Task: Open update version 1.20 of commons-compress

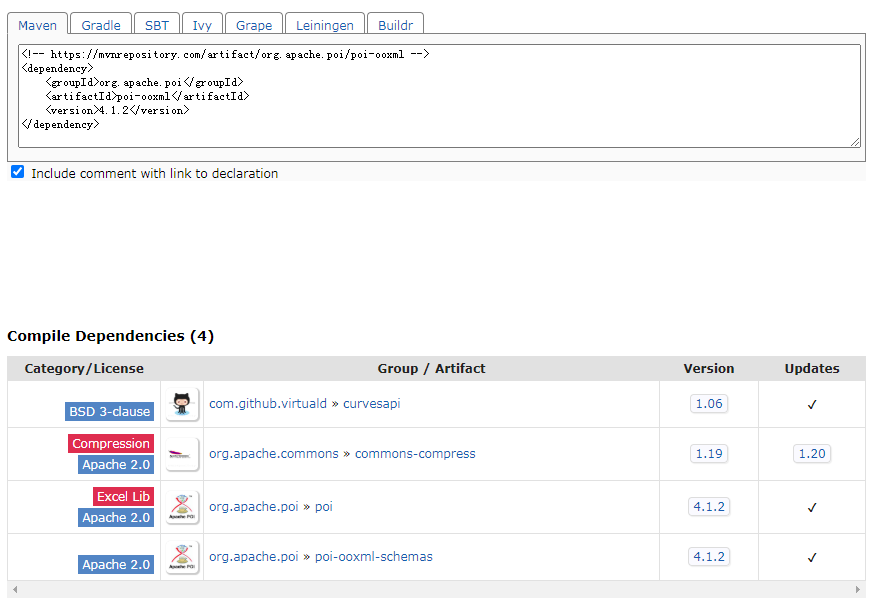Action: click(812, 454)
